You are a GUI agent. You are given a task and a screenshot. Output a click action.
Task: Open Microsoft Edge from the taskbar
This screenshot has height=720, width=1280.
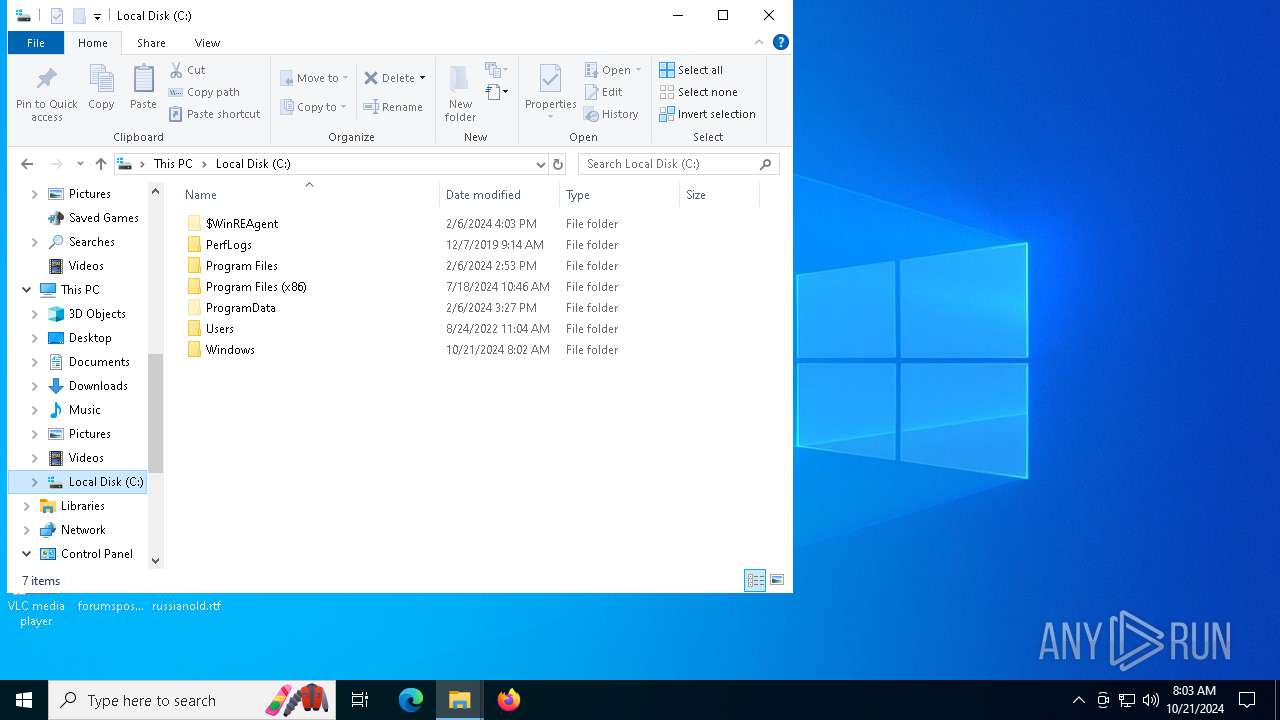pos(411,700)
